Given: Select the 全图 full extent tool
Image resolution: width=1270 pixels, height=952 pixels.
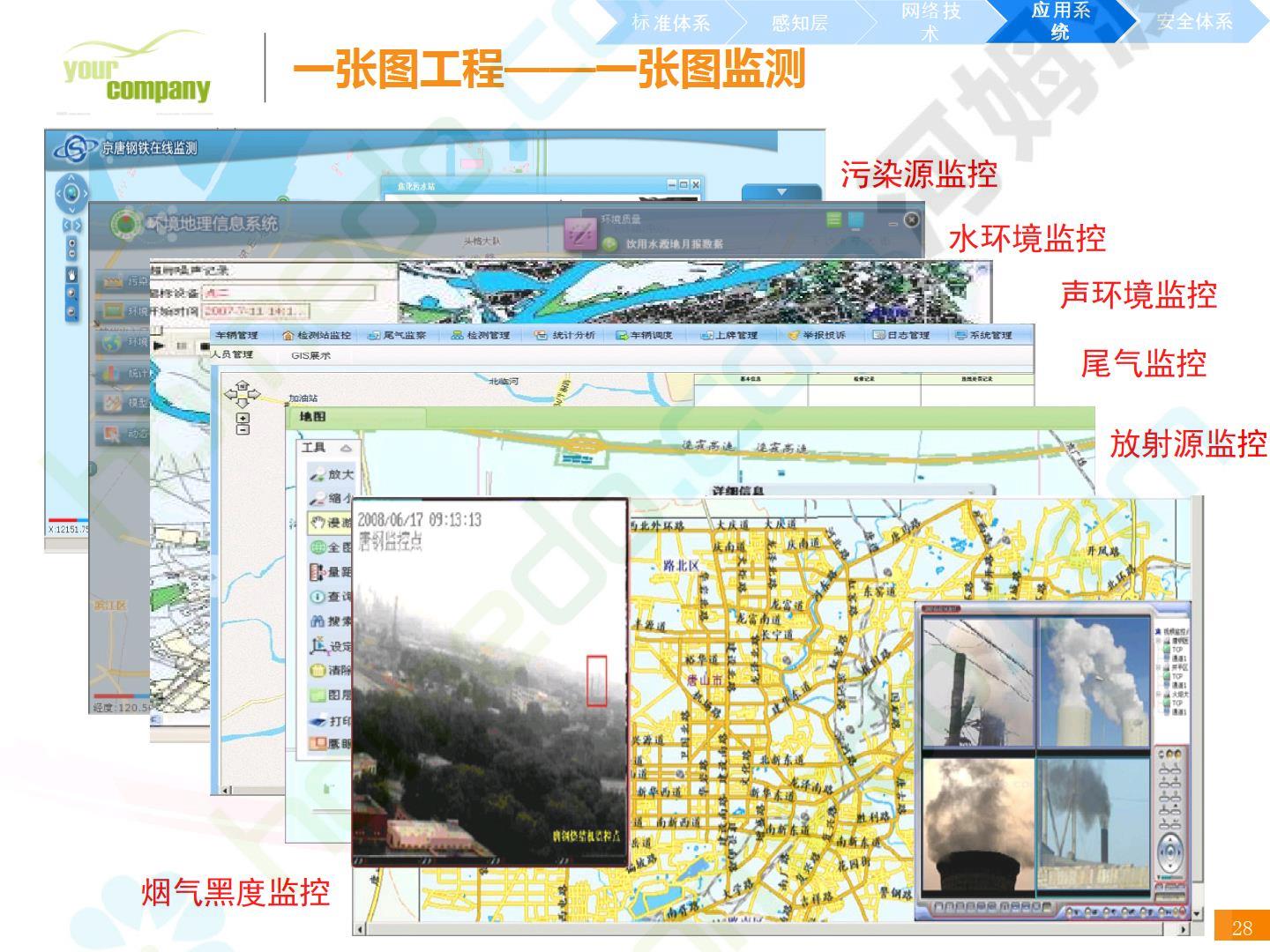Looking at the screenshot, I should tap(332, 547).
